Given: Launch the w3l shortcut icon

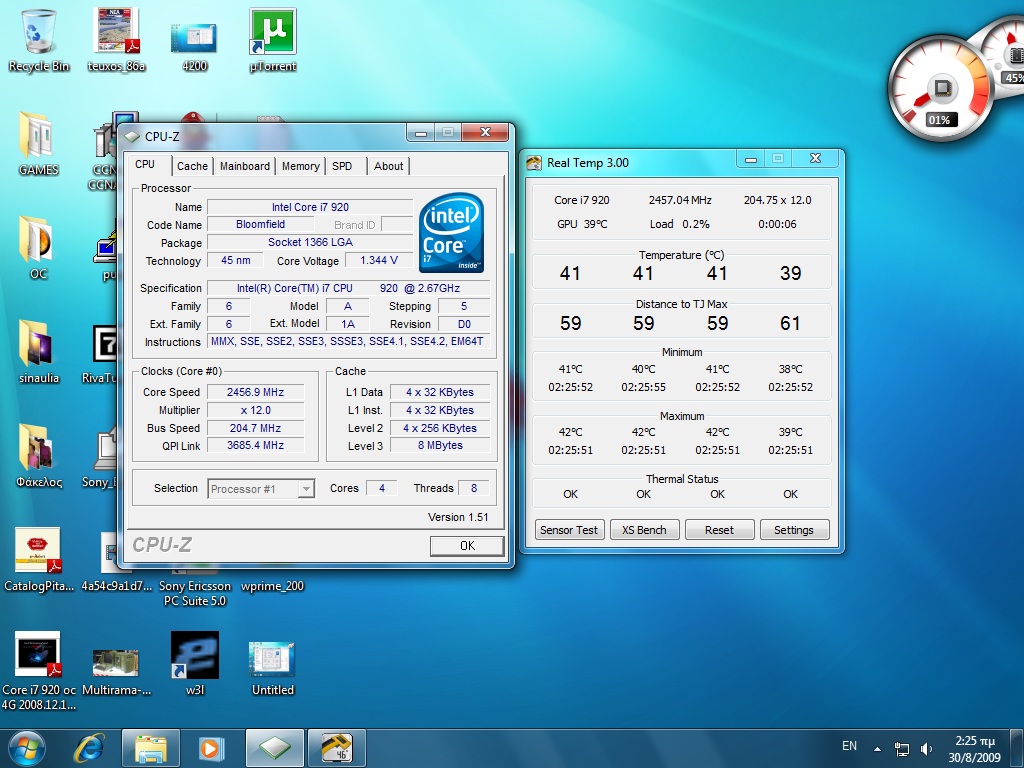Looking at the screenshot, I should coord(195,664).
